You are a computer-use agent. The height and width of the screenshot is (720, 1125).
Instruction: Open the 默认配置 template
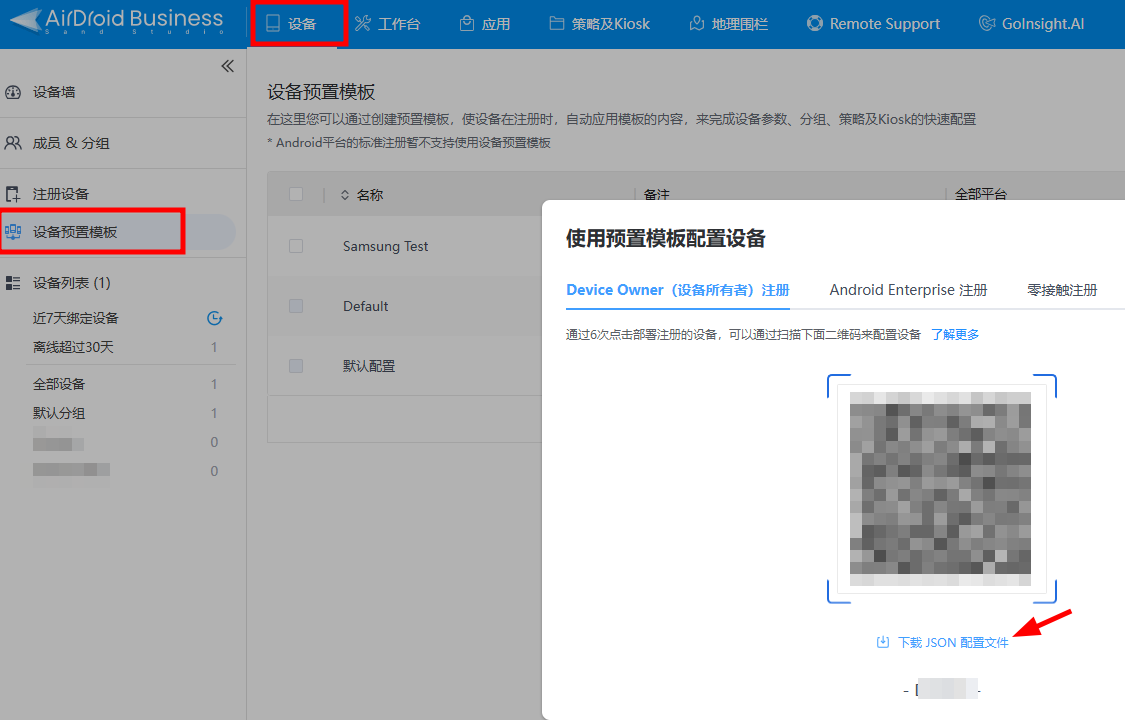(369, 366)
